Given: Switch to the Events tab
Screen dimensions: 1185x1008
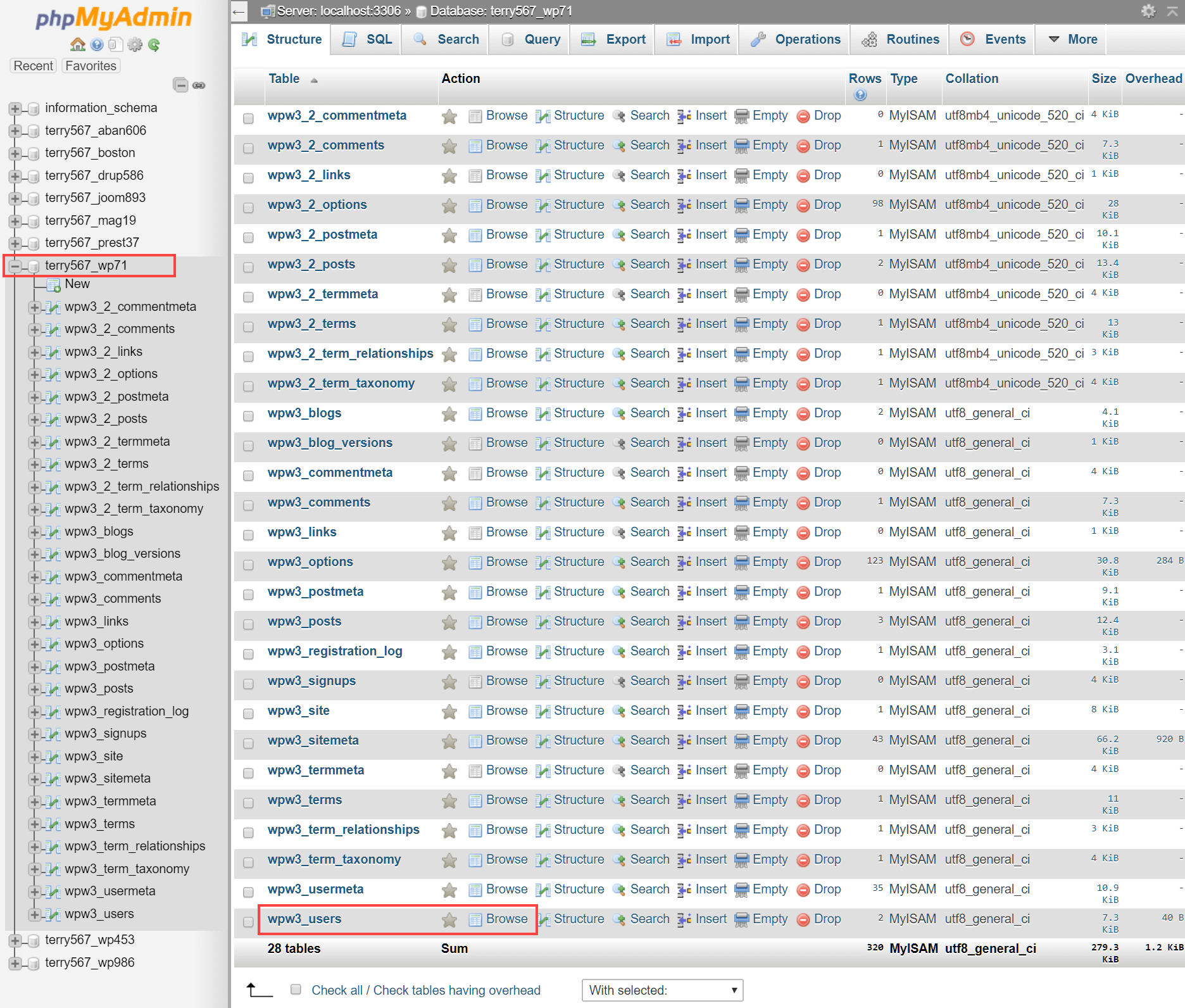Looking at the screenshot, I should (x=993, y=39).
